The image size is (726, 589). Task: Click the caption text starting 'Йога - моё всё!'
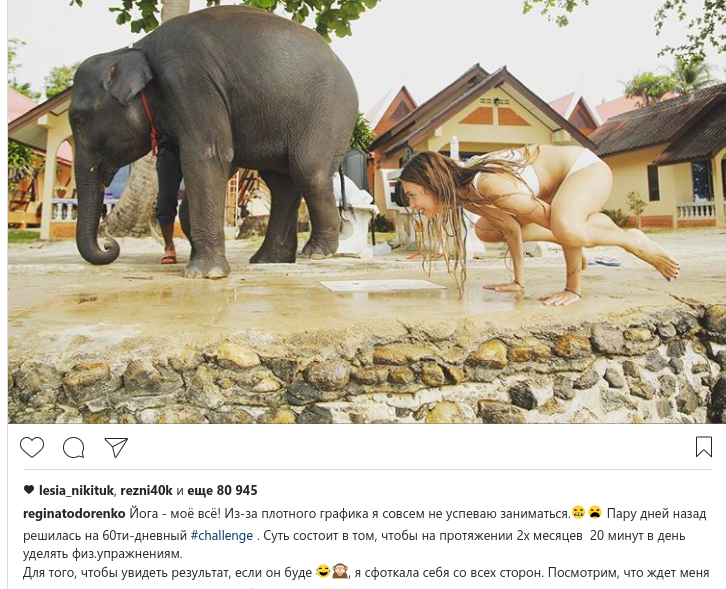pos(350,514)
